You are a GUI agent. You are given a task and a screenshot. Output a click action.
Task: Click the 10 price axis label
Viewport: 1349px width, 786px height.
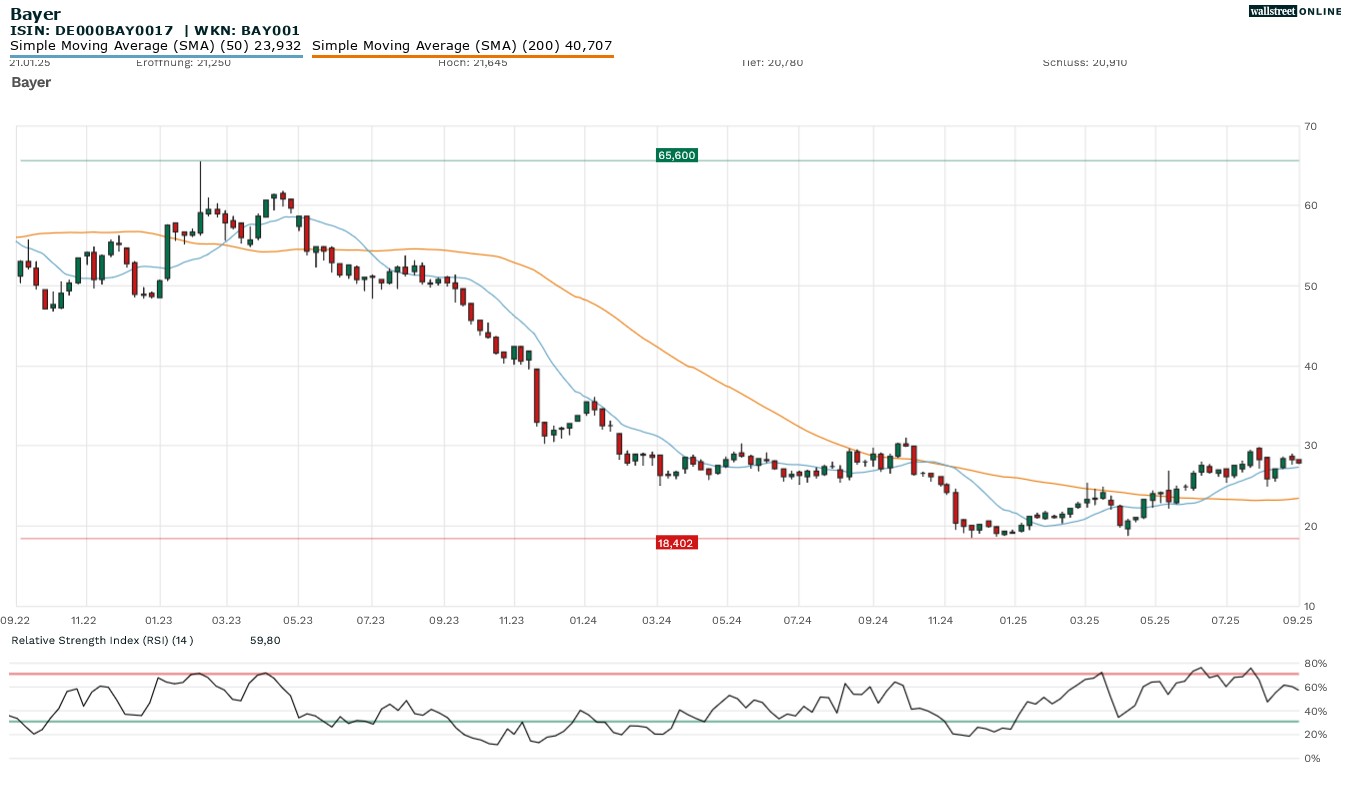(1310, 606)
